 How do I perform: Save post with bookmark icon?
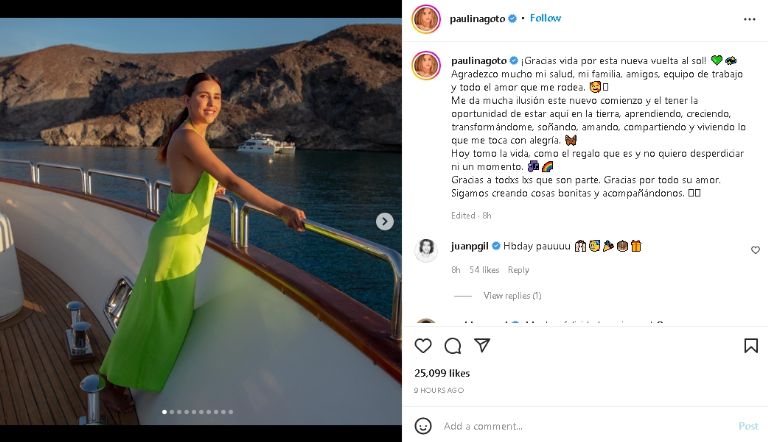point(750,345)
